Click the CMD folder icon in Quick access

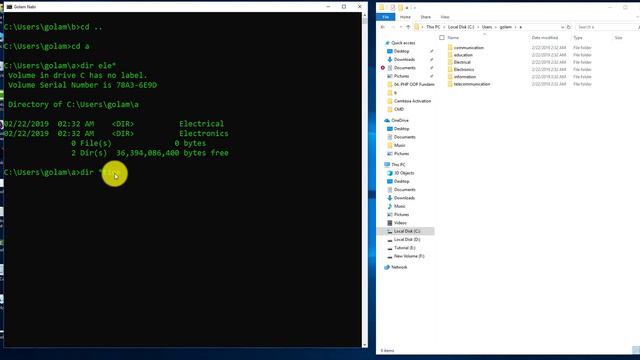pyautogui.click(x=390, y=109)
